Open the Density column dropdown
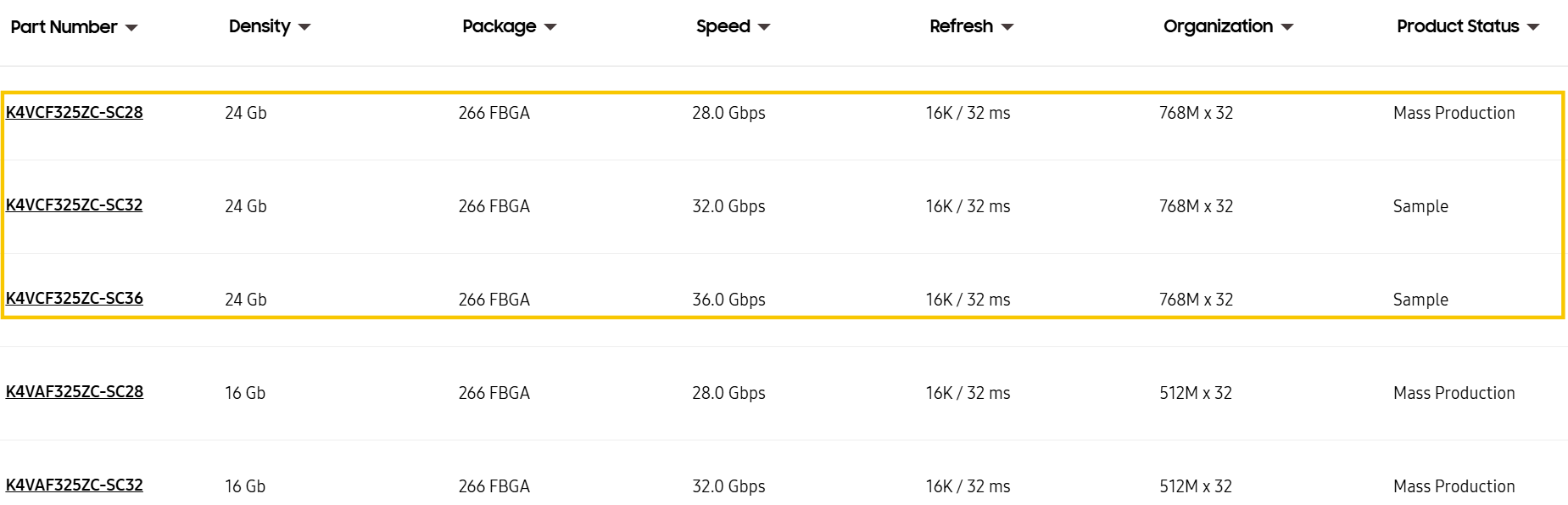This screenshot has width=1568, height=505. [306, 26]
